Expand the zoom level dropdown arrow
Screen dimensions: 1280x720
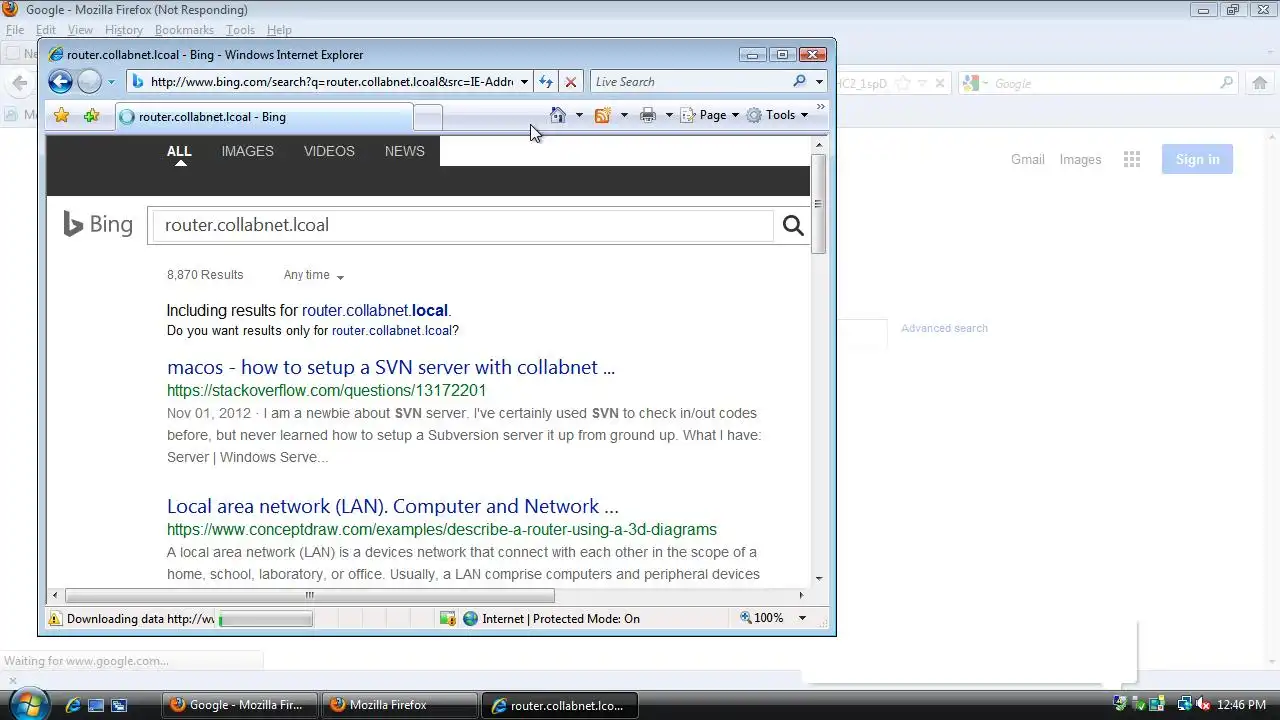pos(801,618)
